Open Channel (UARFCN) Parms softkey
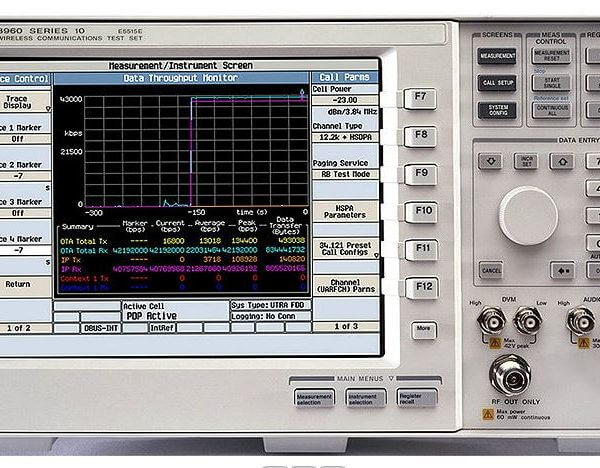 click(345, 286)
